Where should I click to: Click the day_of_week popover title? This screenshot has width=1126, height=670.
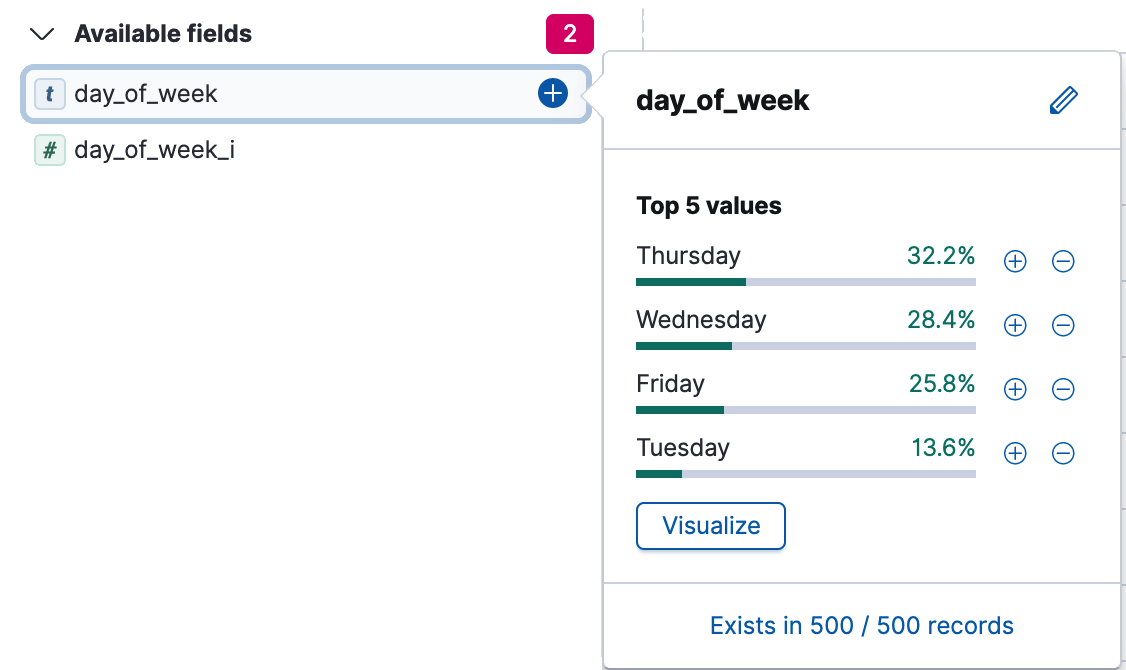pos(723,100)
